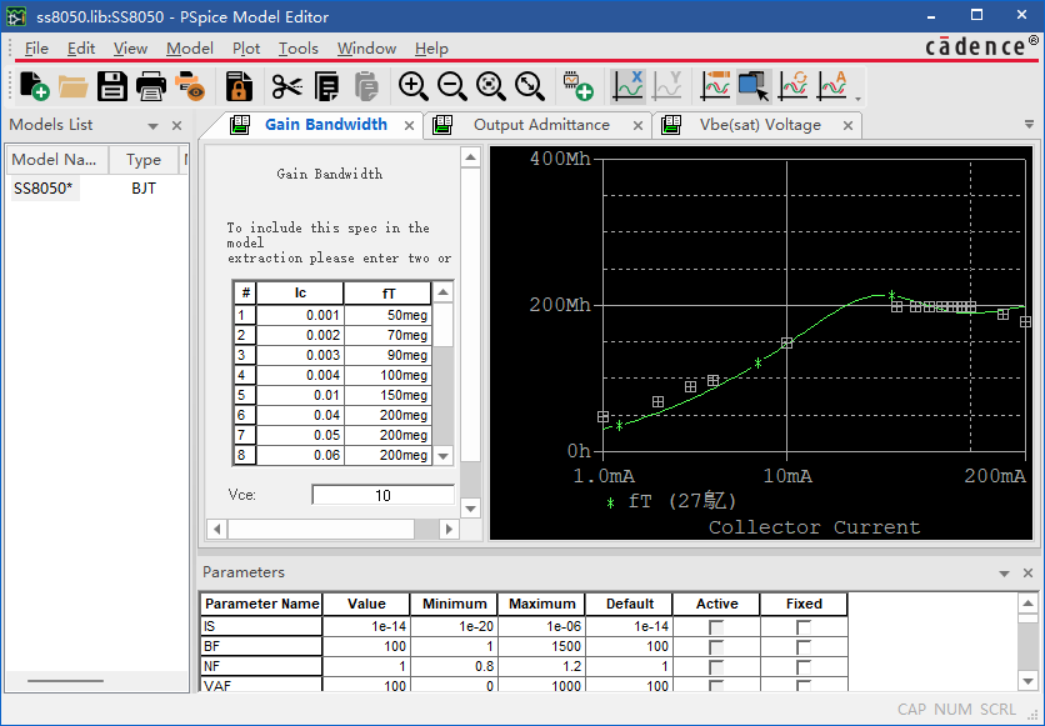Open the Parameters panel dropdown arrow
Image resolution: width=1045 pixels, height=726 pixels.
pyautogui.click(x=1004, y=573)
